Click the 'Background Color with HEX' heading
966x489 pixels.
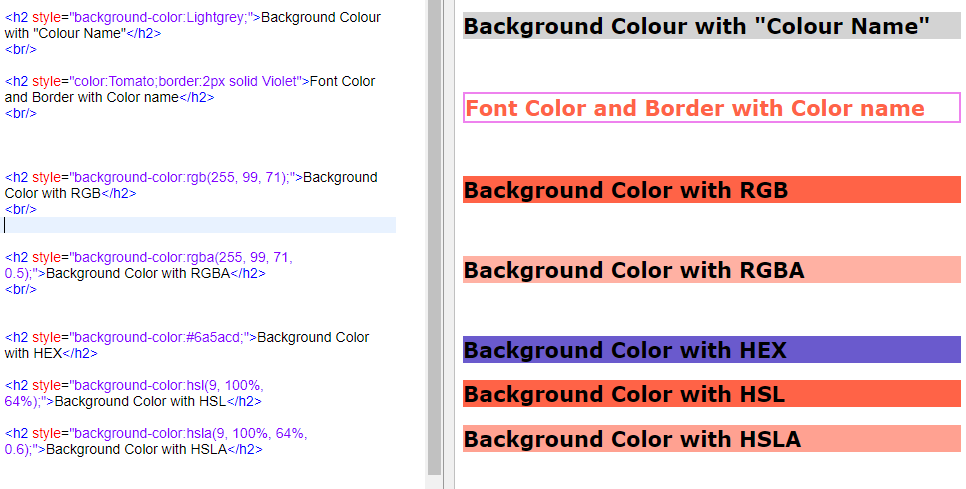[712, 350]
